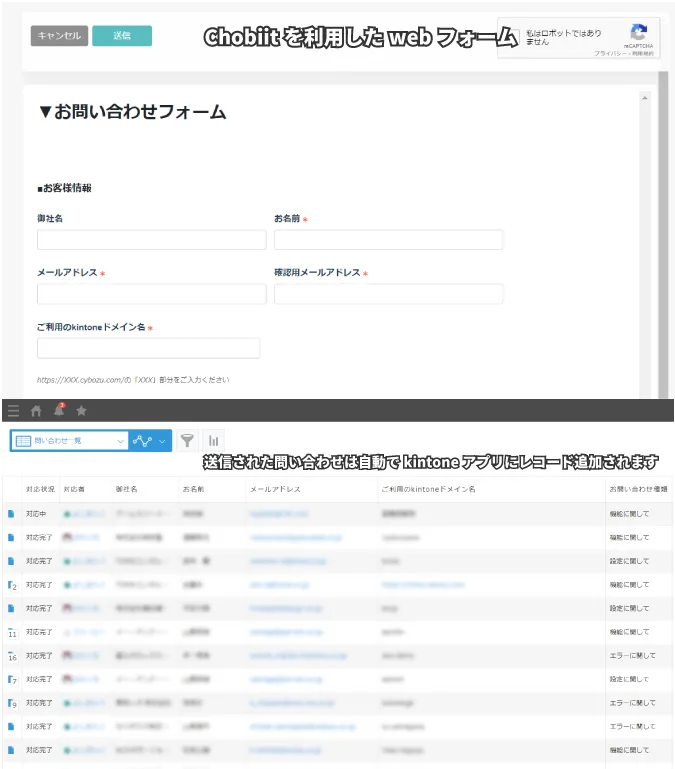Screen dimensions: 675x769
Task: Open the kintone hamburger menu icon
Action: tap(13, 410)
